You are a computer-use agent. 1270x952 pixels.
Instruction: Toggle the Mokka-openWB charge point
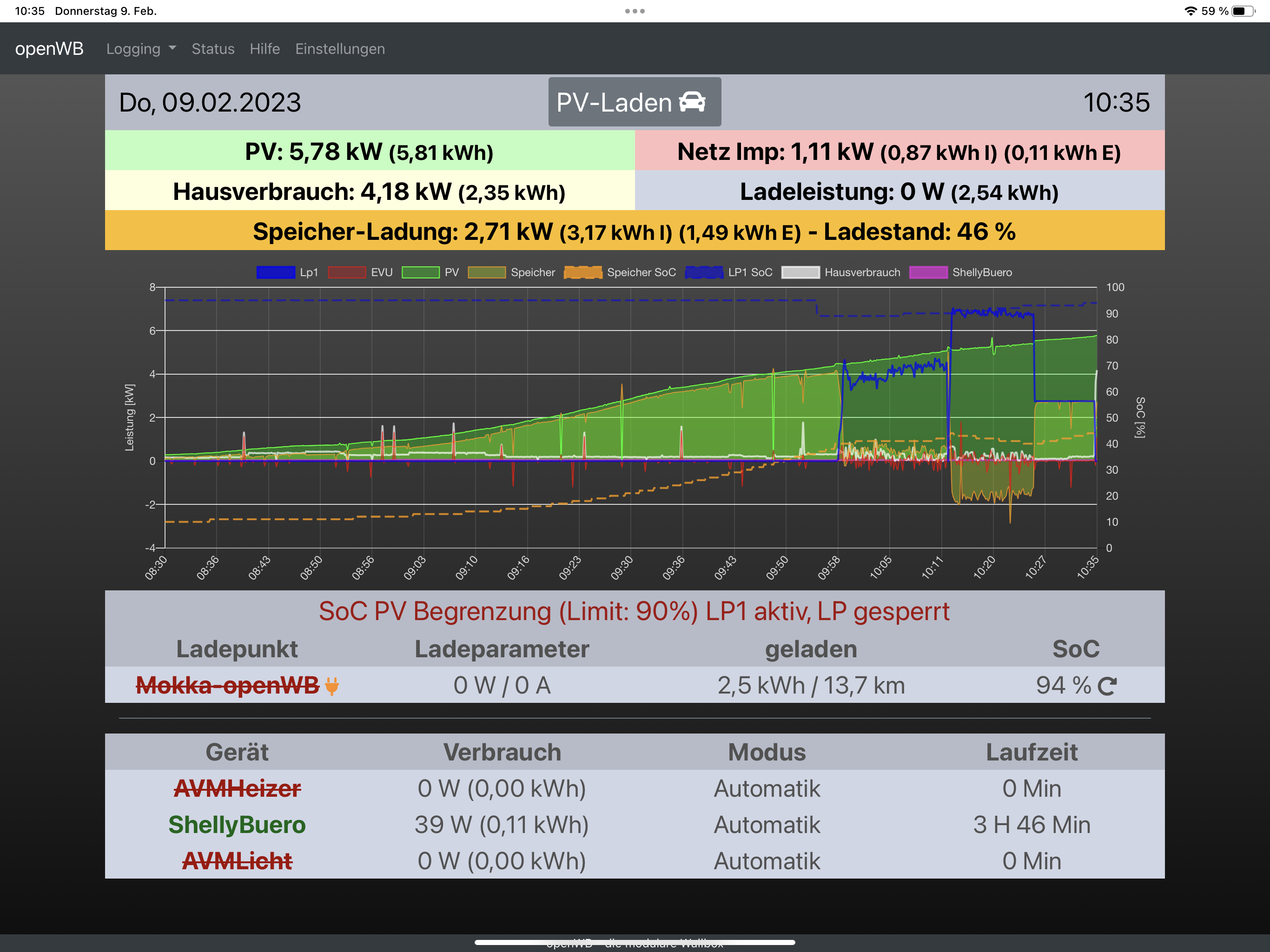point(227,686)
